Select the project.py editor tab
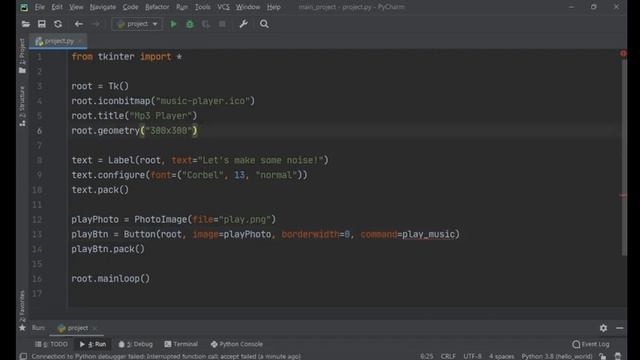This screenshot has width=640, height=360. point(58,41)
